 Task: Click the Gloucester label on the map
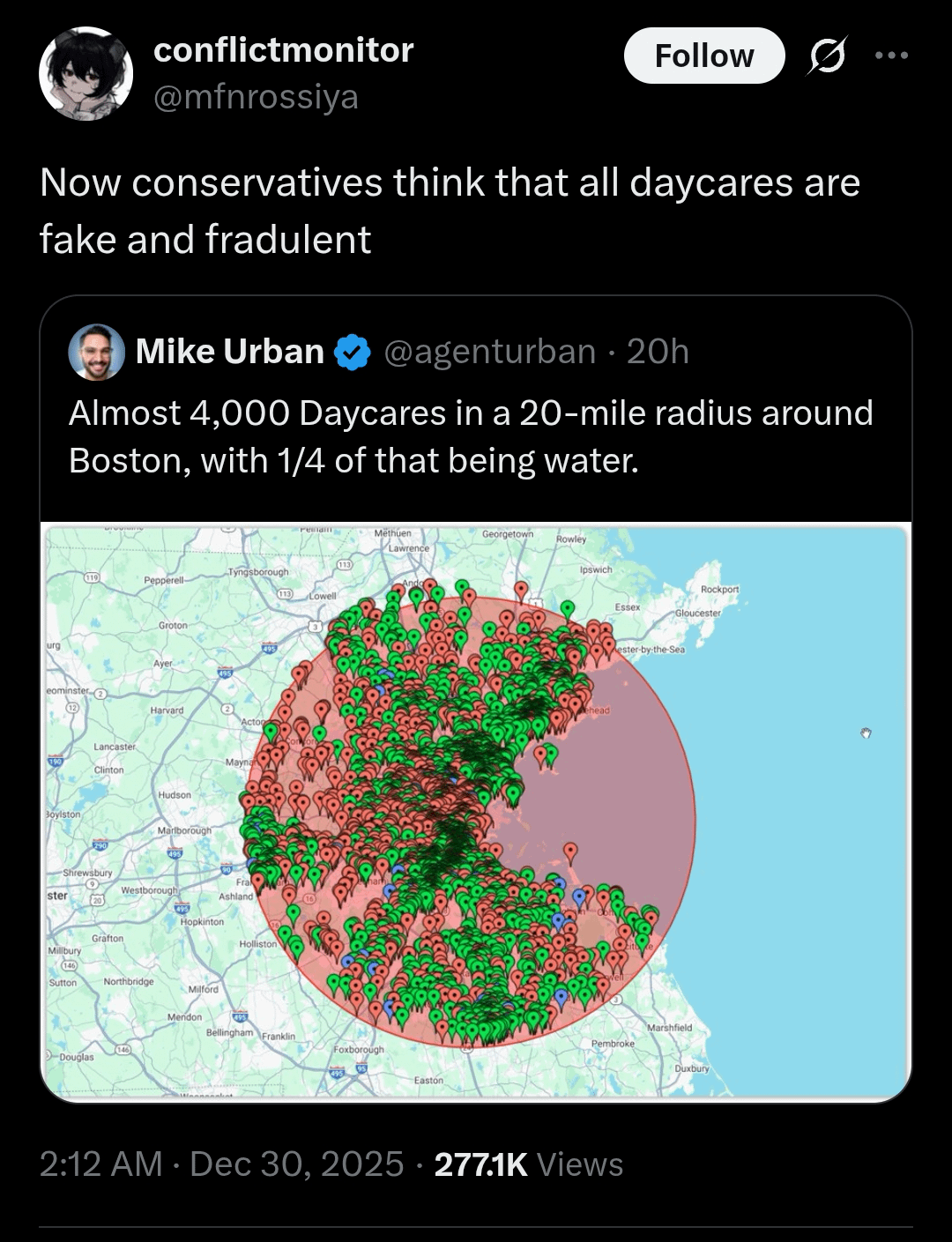coord(698,613)
